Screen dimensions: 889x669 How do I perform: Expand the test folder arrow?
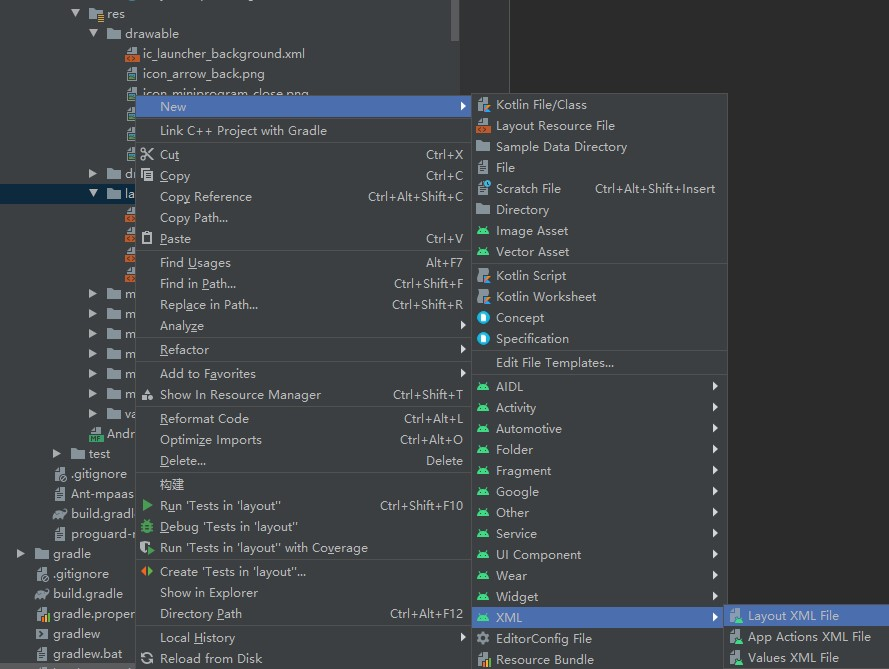[57, 454]
